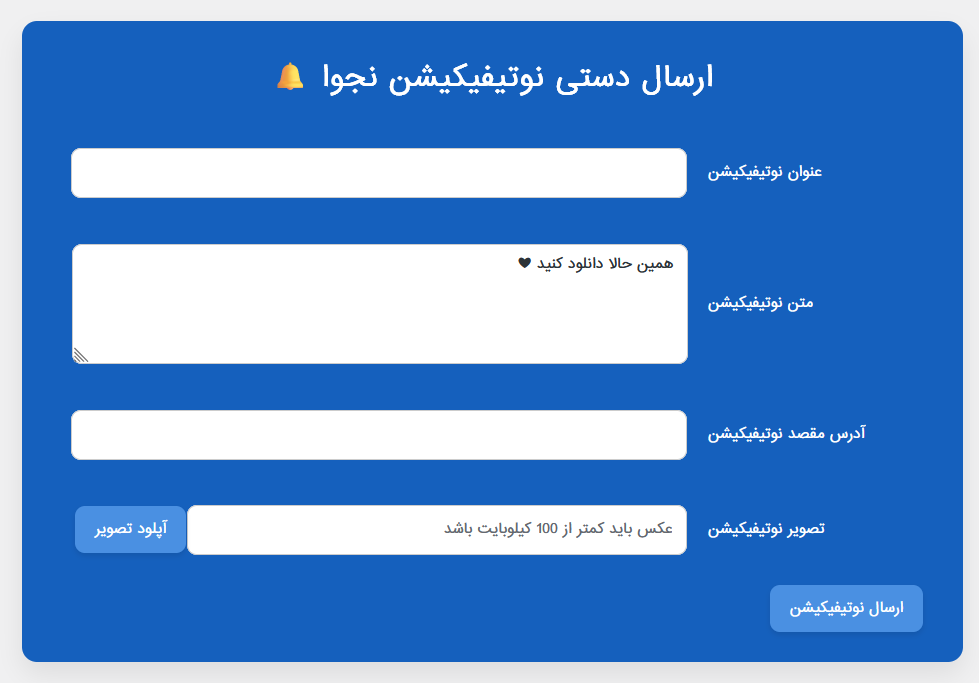Submit with the ارسال نوتیفیکیشن button

tap(846, 608)
